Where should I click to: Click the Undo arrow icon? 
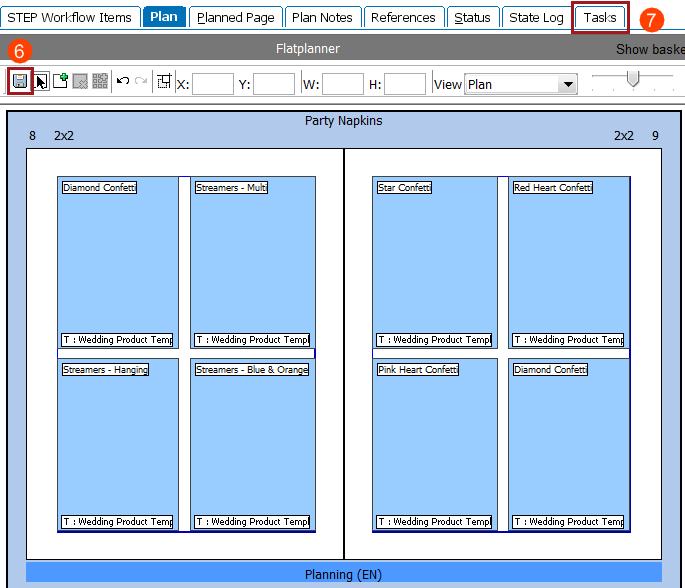coord(123,82)
